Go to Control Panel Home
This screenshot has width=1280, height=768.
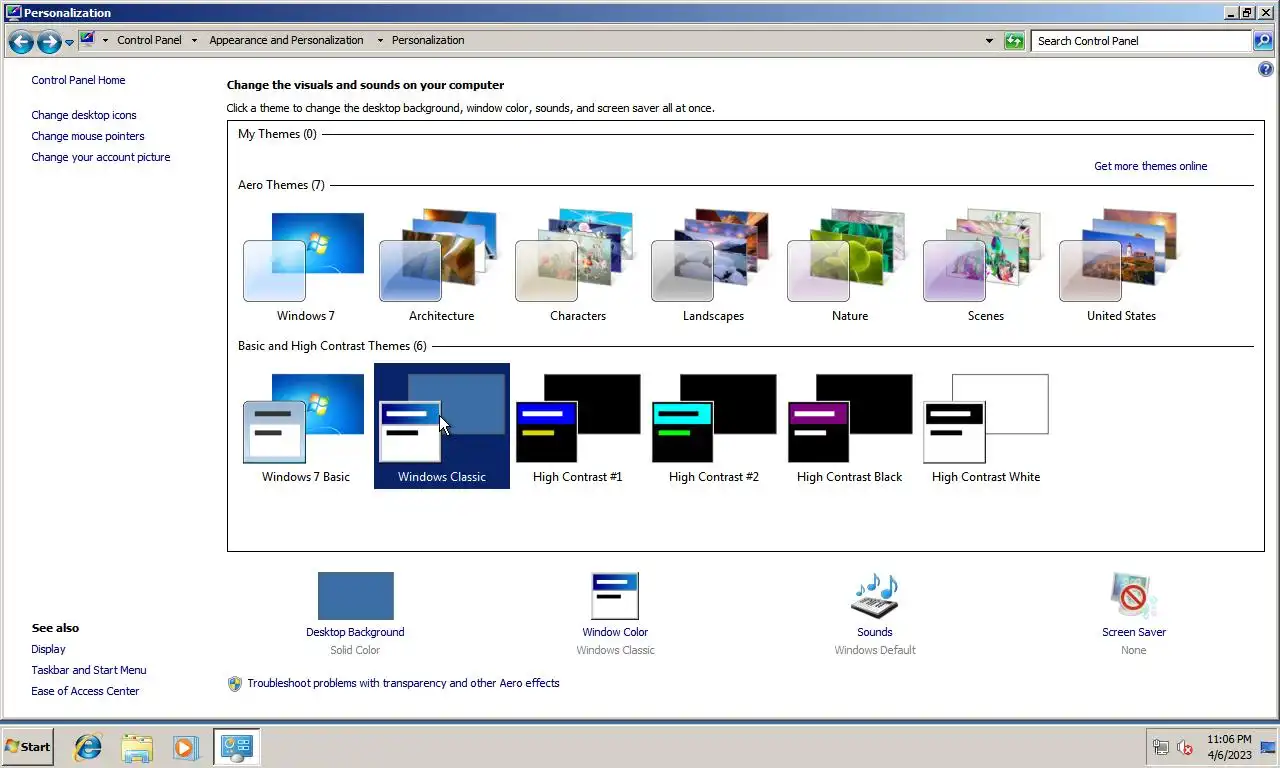coord(78,80)
